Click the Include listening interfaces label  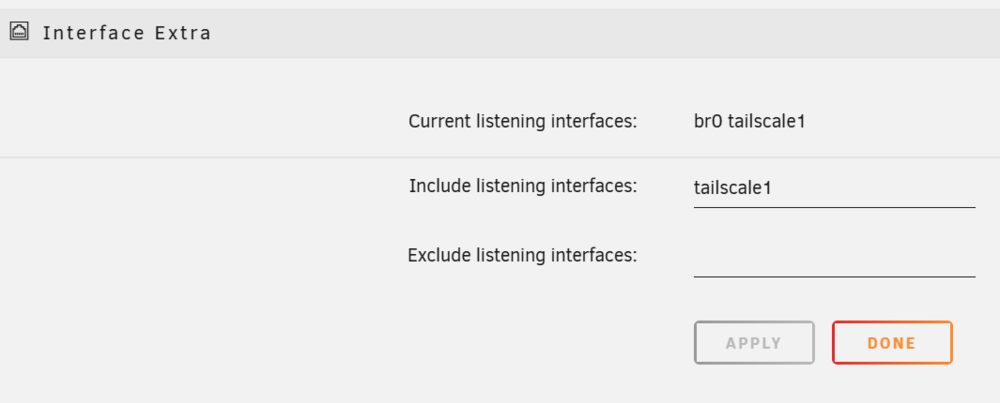pos(523,186)
